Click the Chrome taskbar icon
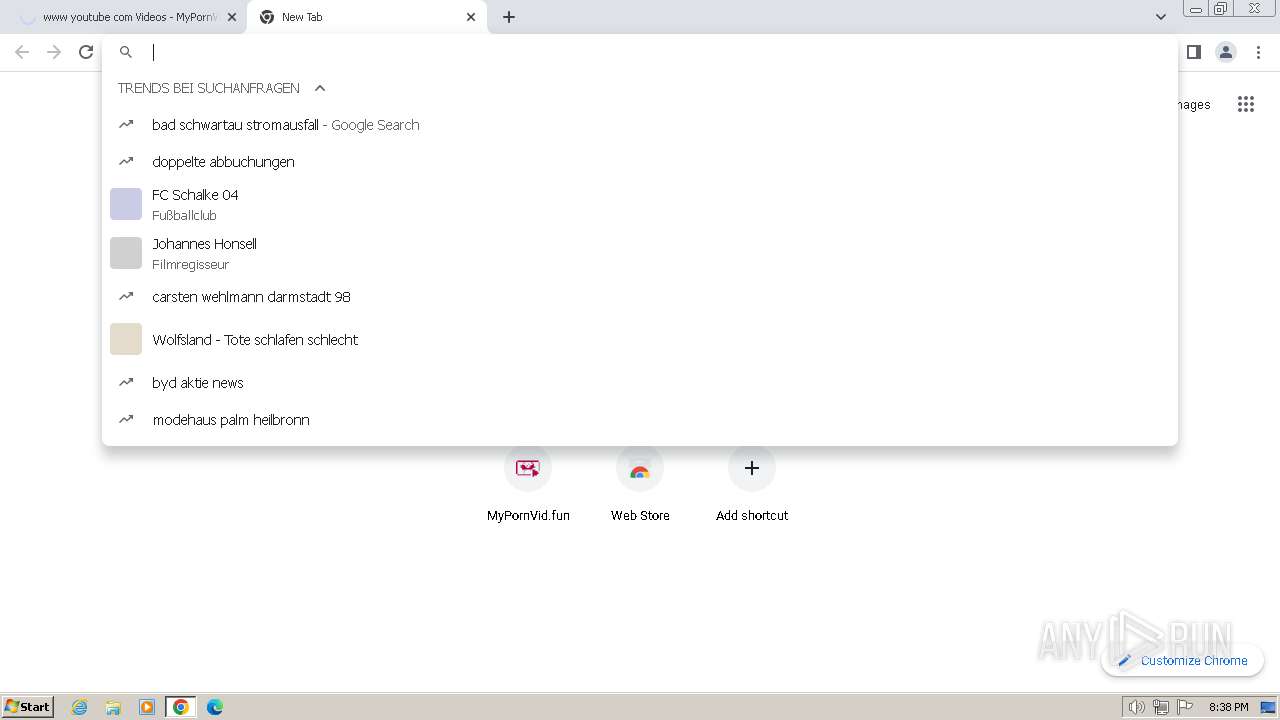Viewport: 1280px width, 720px height. 181,707
